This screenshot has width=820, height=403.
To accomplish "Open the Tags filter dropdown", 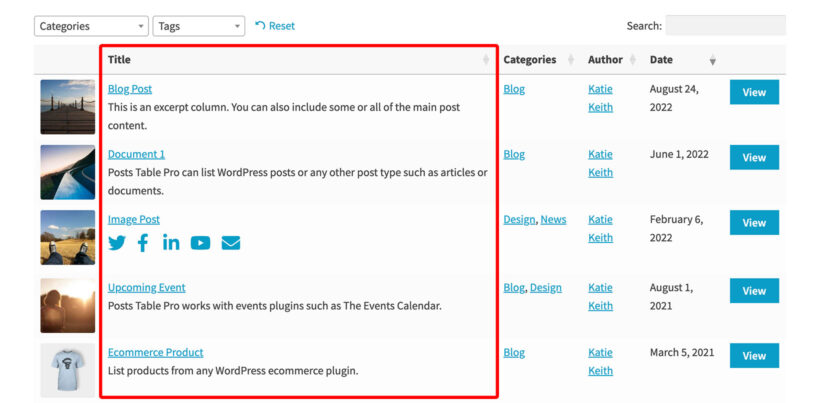I will 199,26.
